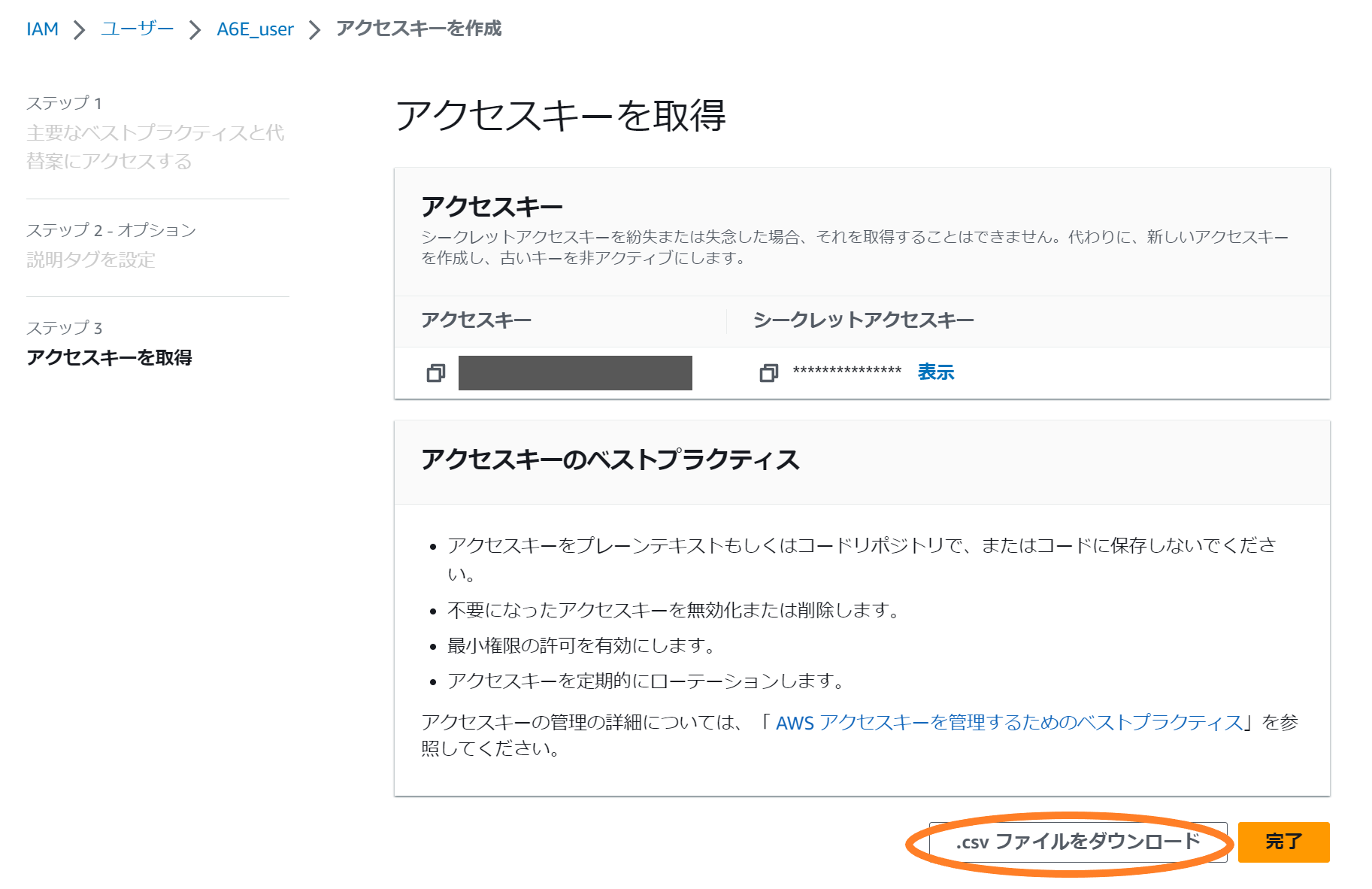Select step 3 アクセスキーを取得 in sidebar
Viewport: 1372px width, 889px height.
(x=109, y=357)
